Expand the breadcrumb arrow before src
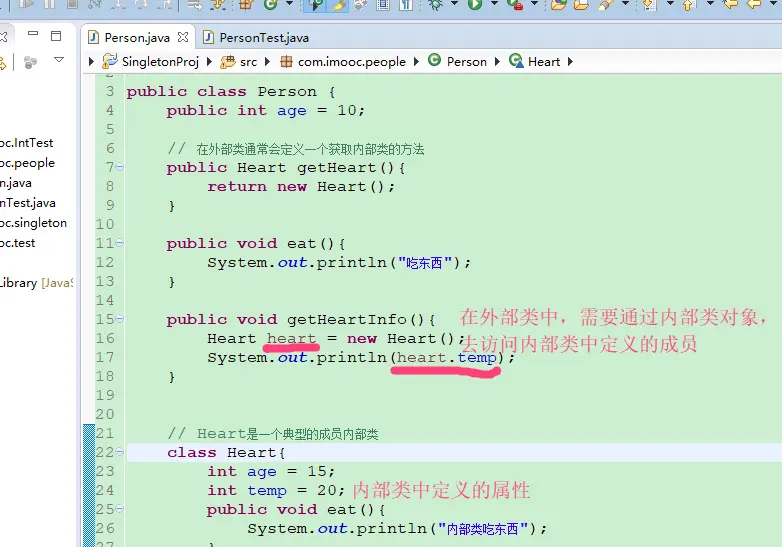The image size is (782, 547). click(x=211, y=61)
